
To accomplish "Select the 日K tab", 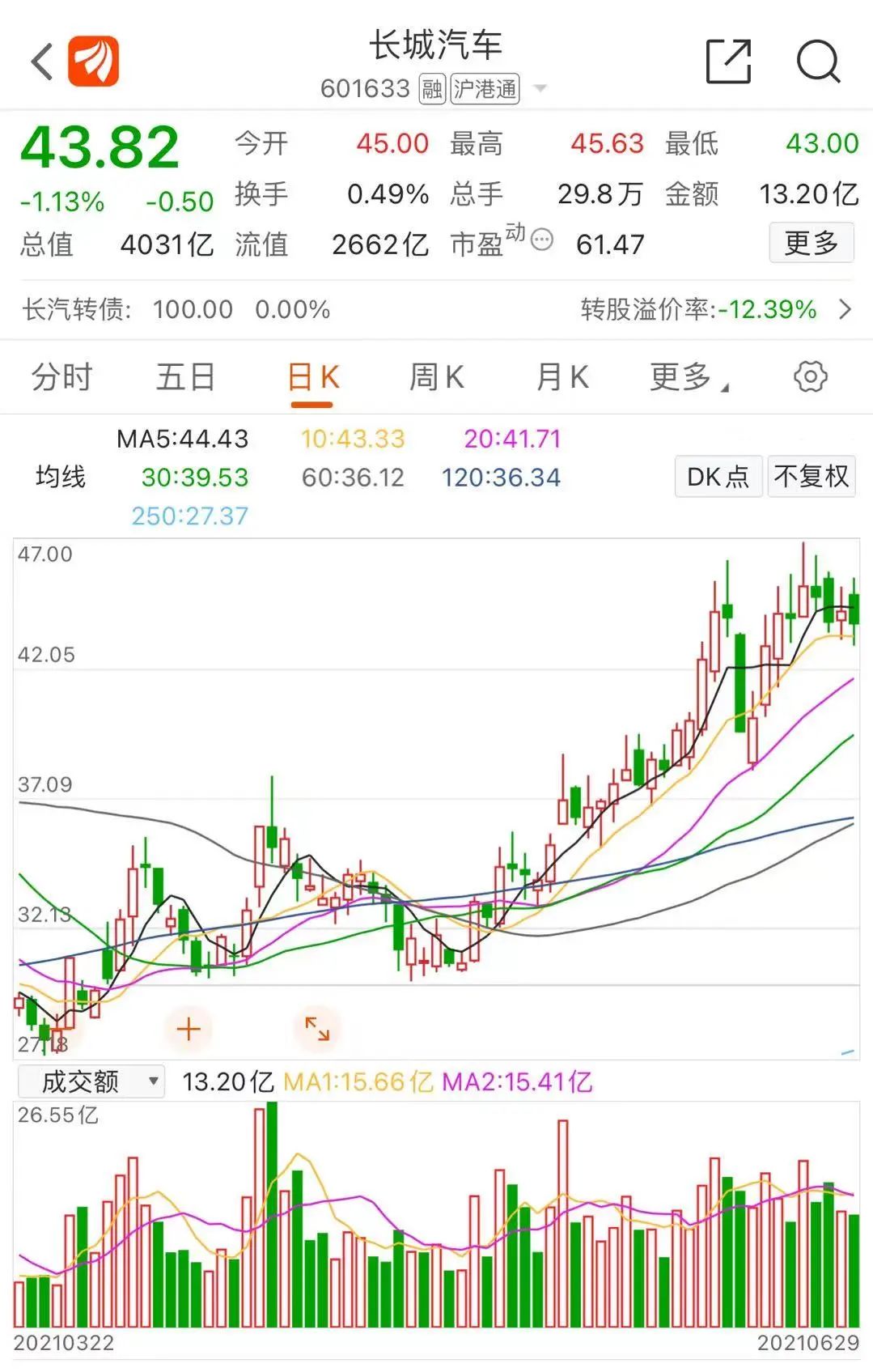I will (312, 378).
